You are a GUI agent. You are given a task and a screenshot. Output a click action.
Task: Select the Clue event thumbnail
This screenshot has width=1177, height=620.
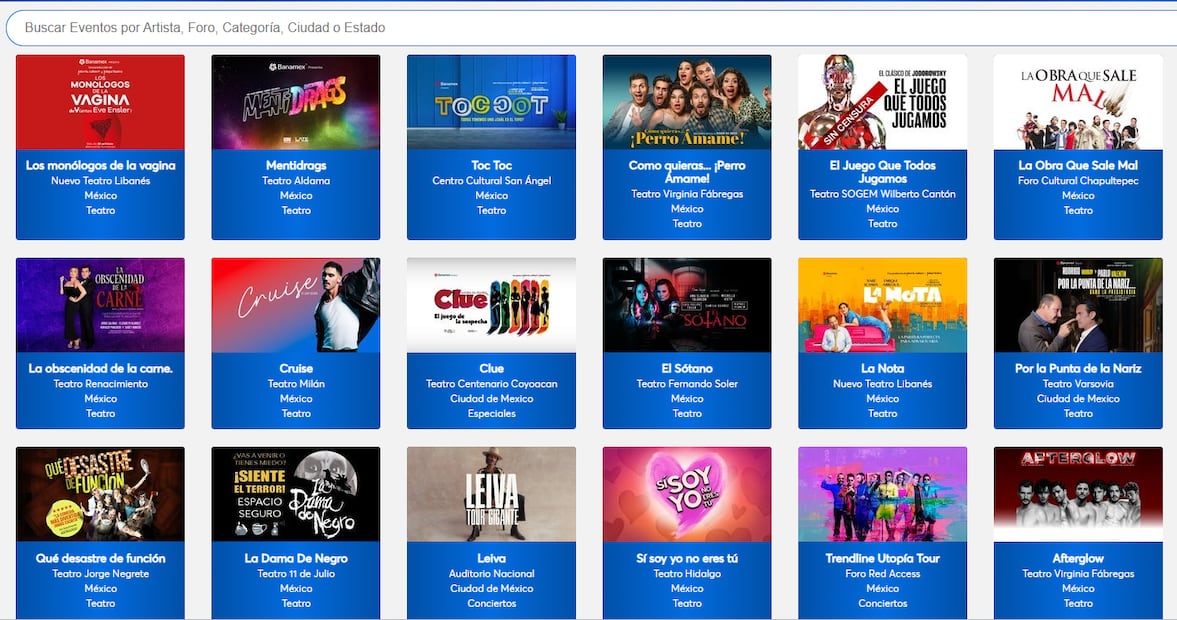[491, 305]
